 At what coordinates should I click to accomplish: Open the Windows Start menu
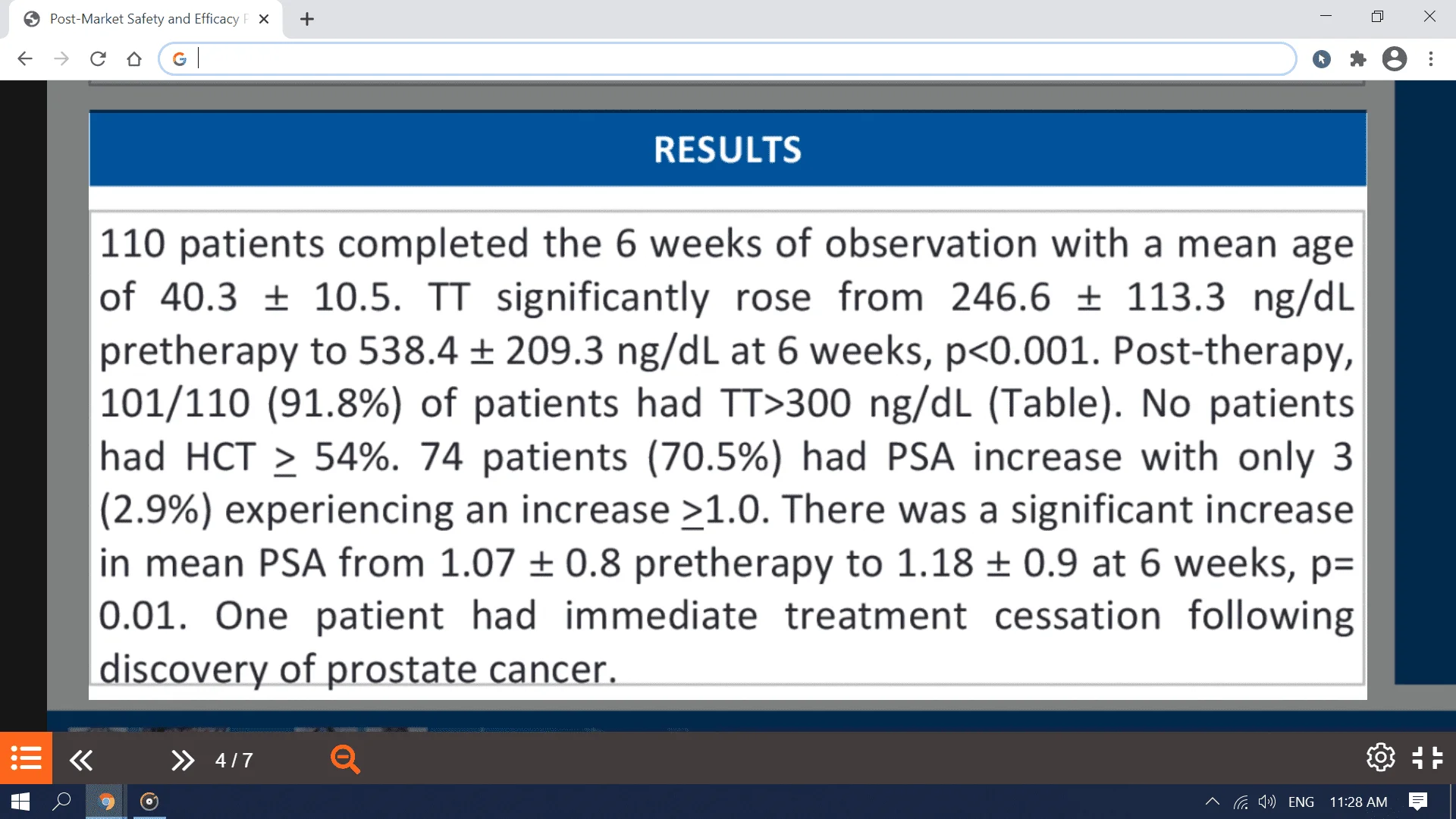[20, 802]
